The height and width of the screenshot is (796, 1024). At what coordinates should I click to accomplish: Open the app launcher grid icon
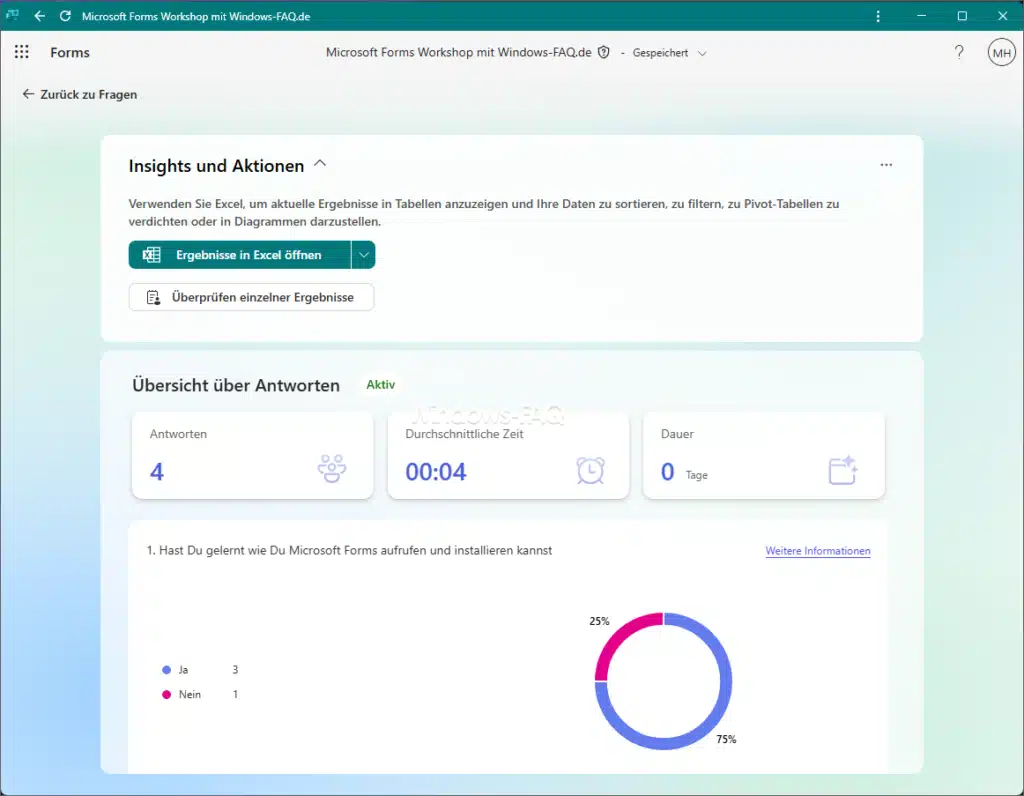(x=22, y=52)
